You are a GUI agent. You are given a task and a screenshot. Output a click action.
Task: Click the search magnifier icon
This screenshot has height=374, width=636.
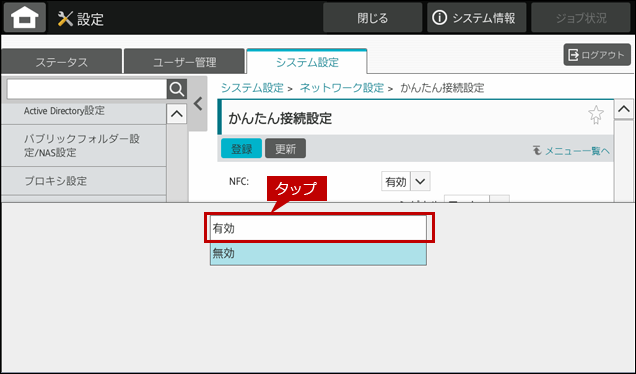(x=177, y=89)
